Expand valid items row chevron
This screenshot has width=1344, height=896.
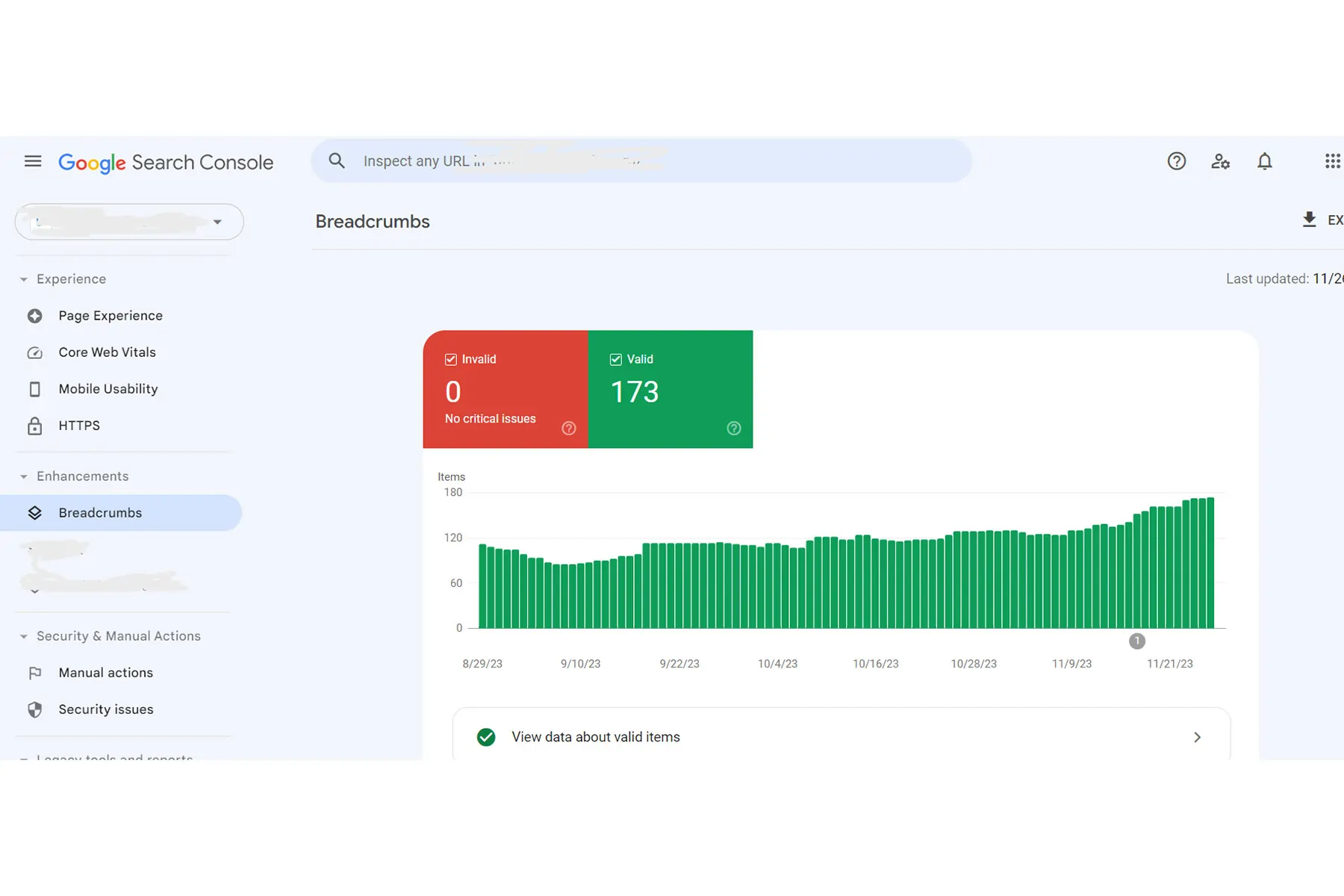point(1198,738)
